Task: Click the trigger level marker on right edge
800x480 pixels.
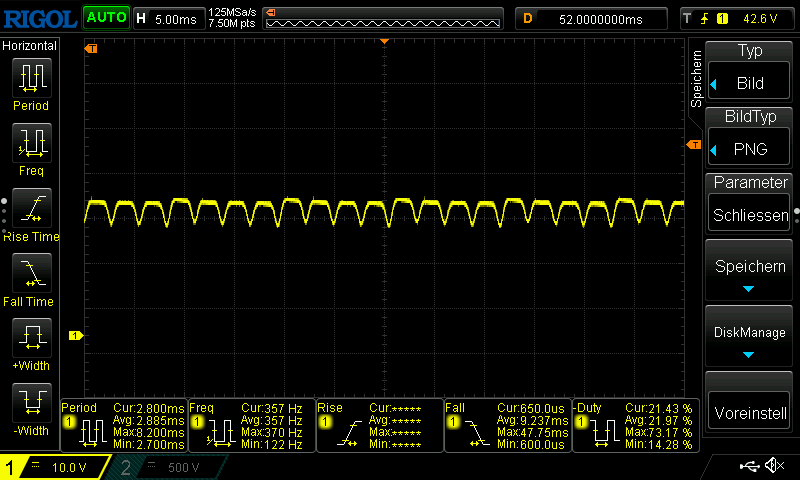Action: coord(693,145)
